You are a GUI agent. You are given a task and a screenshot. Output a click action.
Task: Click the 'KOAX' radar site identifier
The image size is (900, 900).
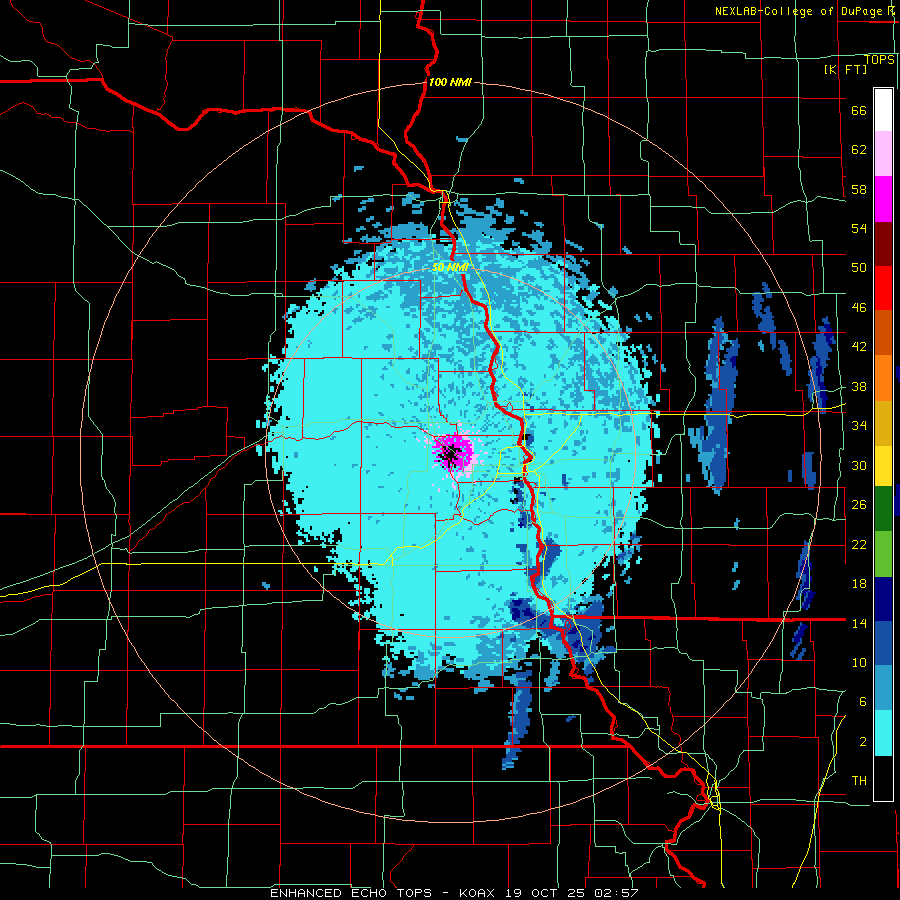479,893
